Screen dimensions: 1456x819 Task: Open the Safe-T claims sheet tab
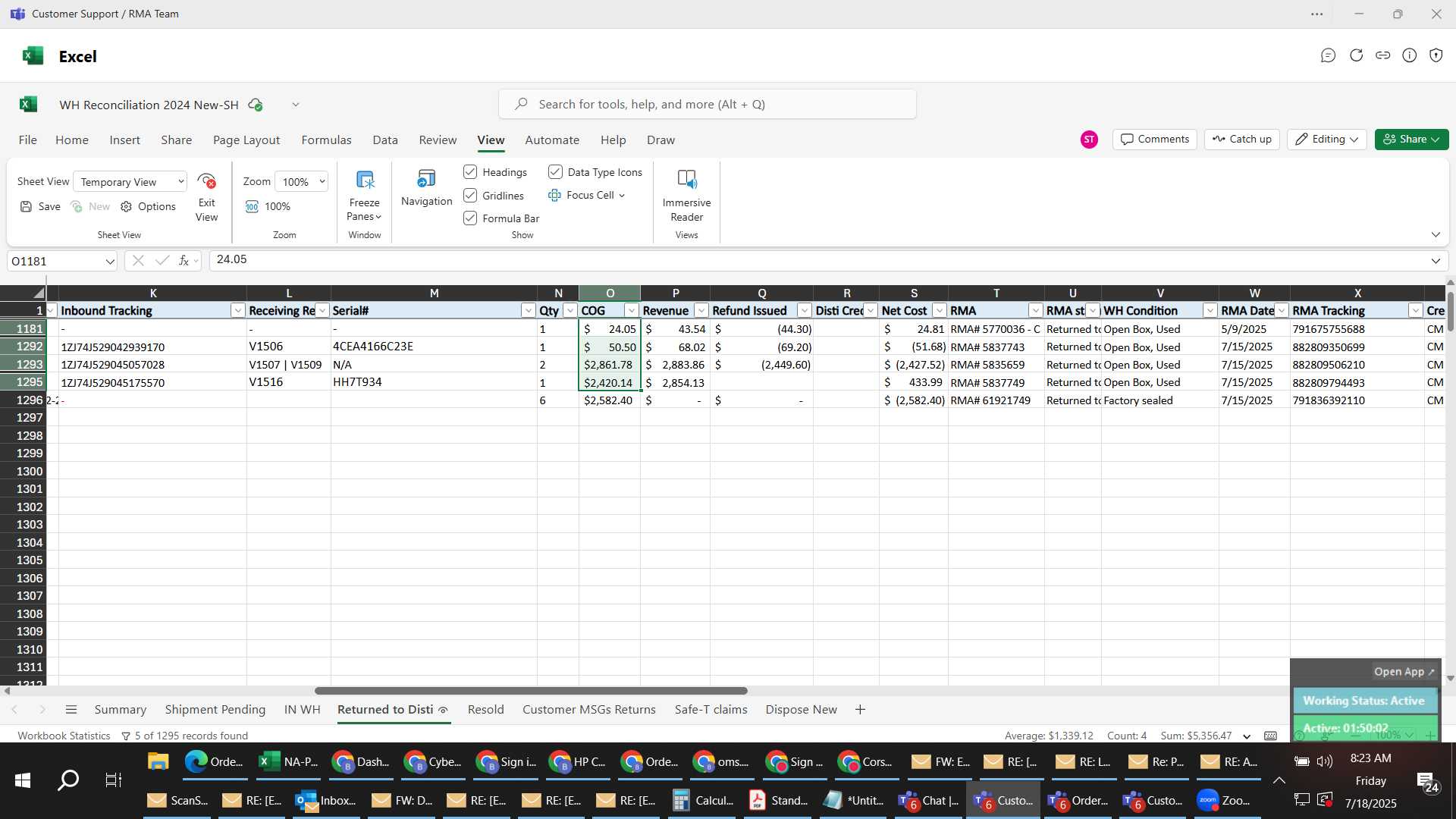point(711,710)
